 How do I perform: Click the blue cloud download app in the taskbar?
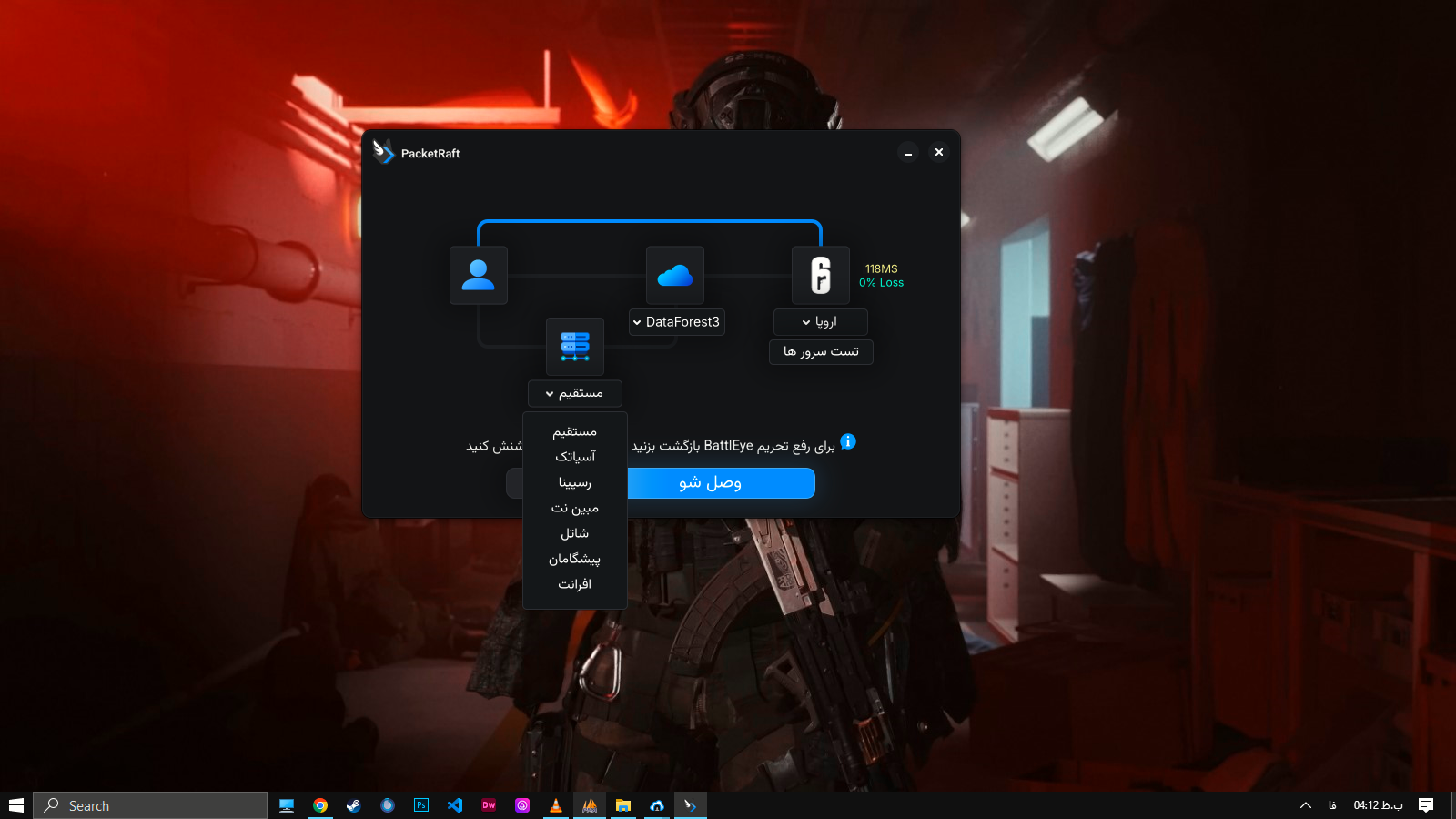pos(657,805)
